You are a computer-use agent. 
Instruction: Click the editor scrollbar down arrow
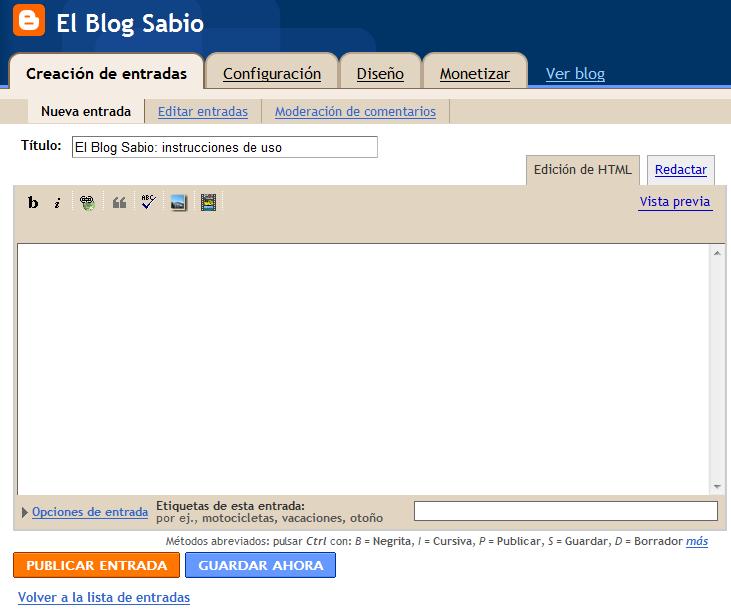(717, 487)
